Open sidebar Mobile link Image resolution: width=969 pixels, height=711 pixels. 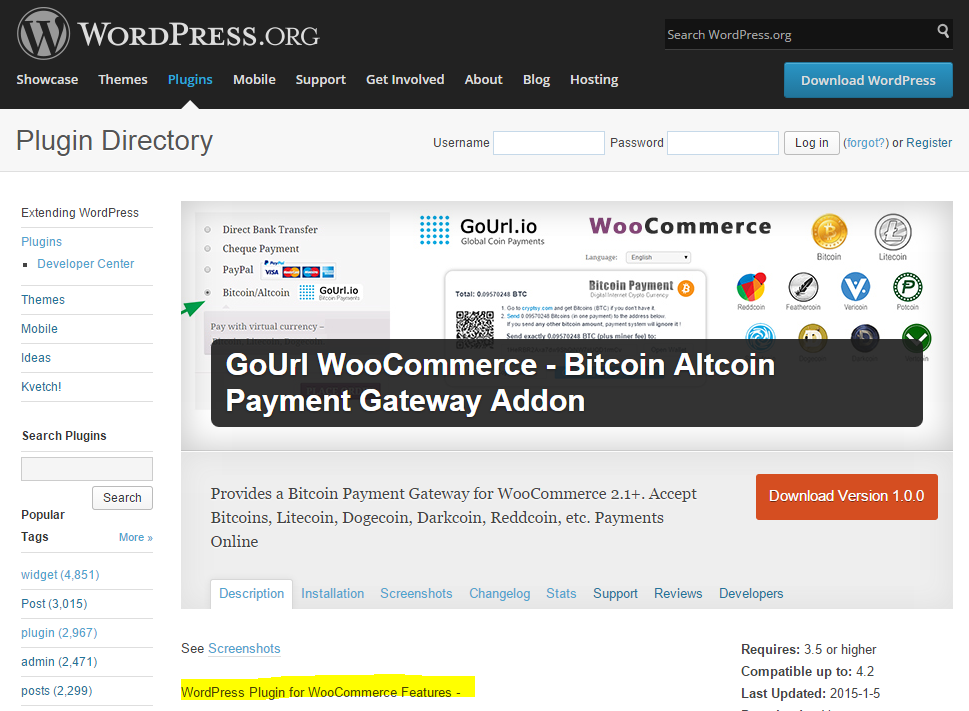point(39,329)
